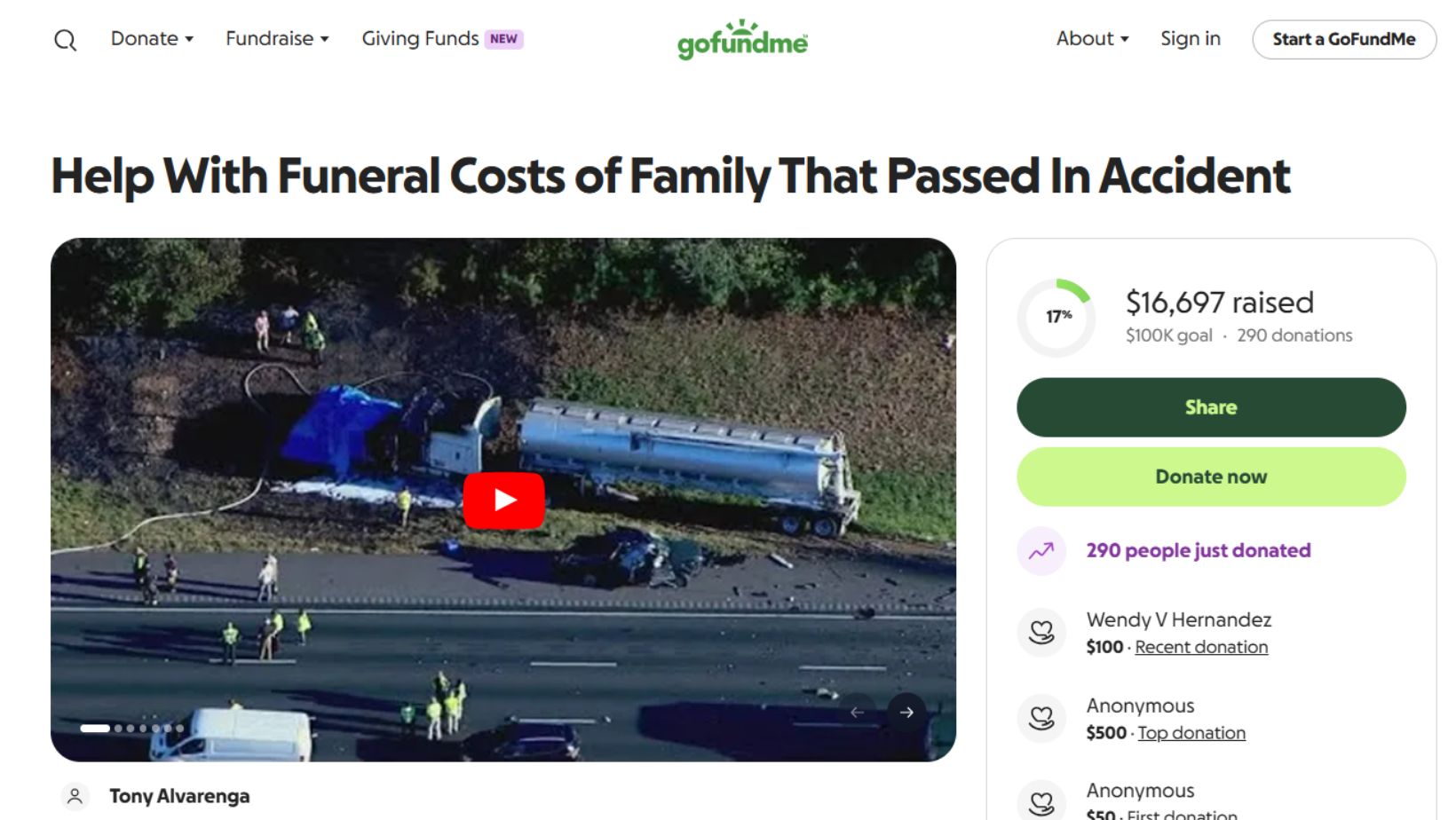
Task: Open Giving Funds in the navigation
Action: [442, 39]
